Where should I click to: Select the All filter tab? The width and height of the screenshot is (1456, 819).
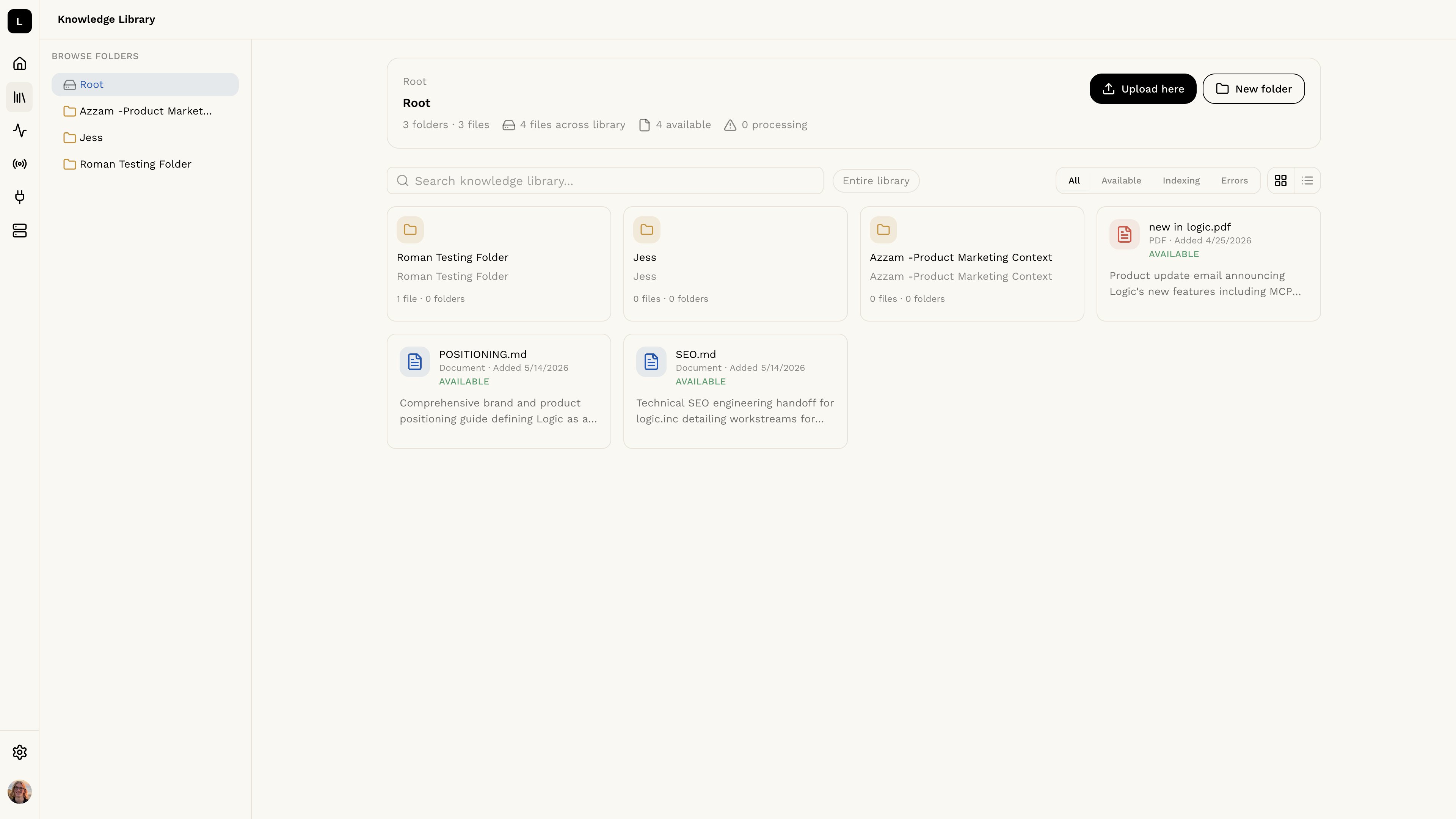click(x=1075, y=180)
